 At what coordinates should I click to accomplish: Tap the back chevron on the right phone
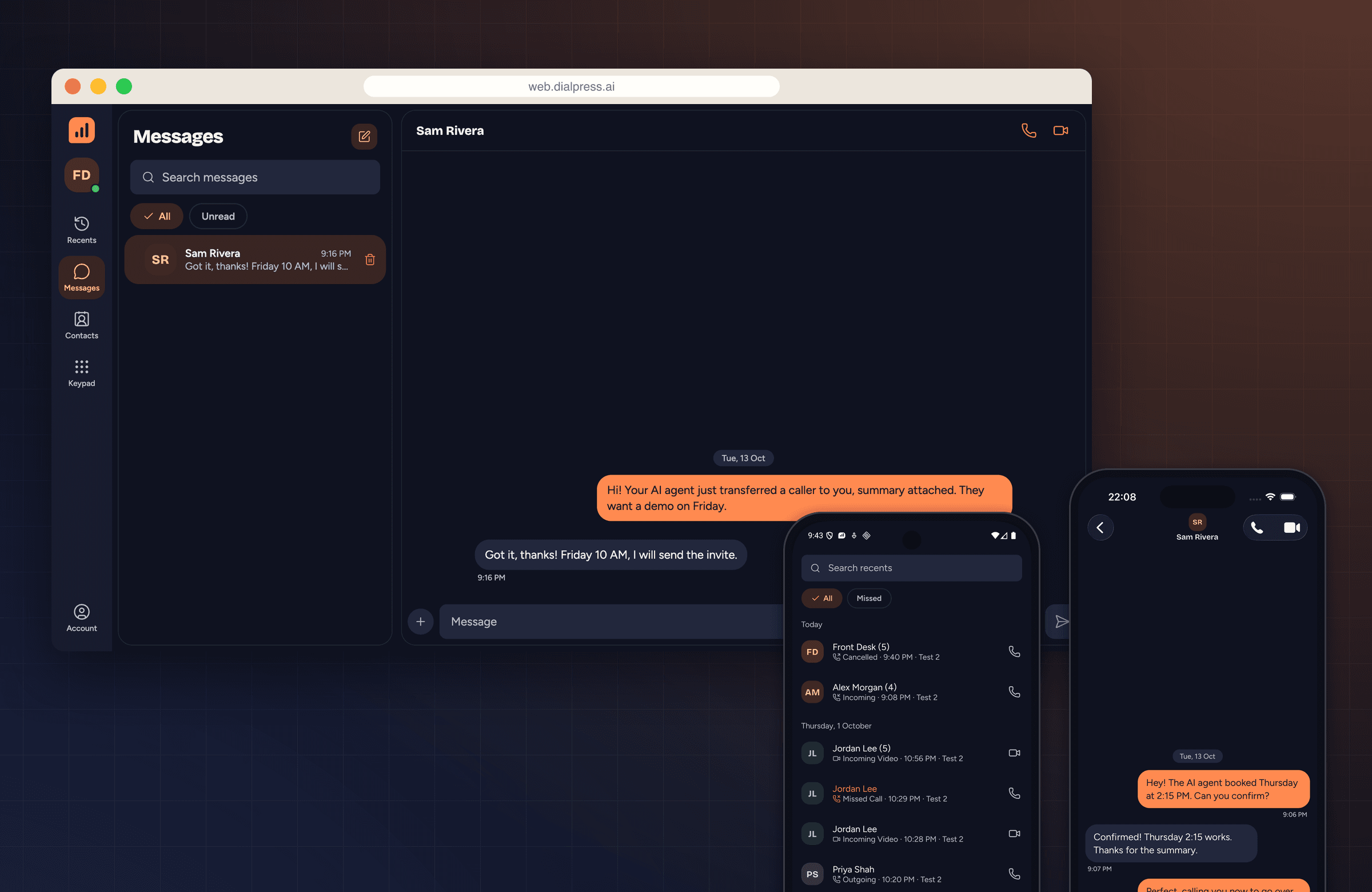[1100, 528]
